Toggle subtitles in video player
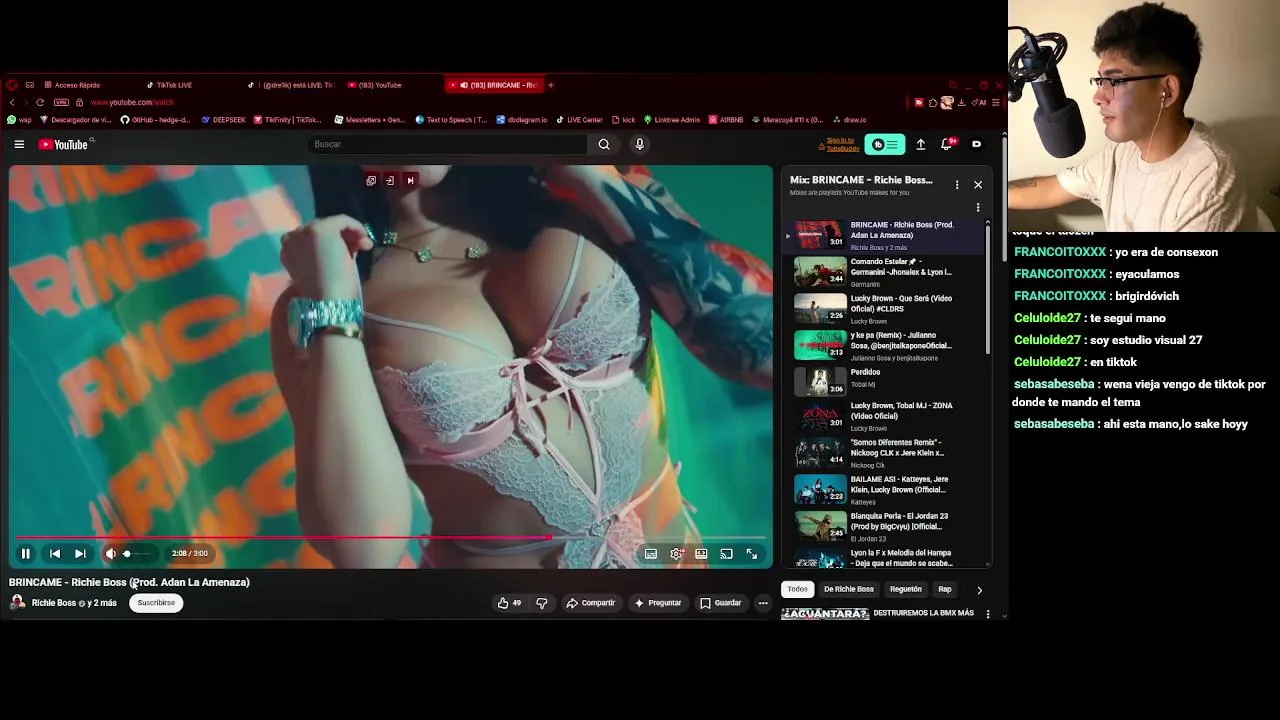The image size is (1280, 720). coord(651,553)
